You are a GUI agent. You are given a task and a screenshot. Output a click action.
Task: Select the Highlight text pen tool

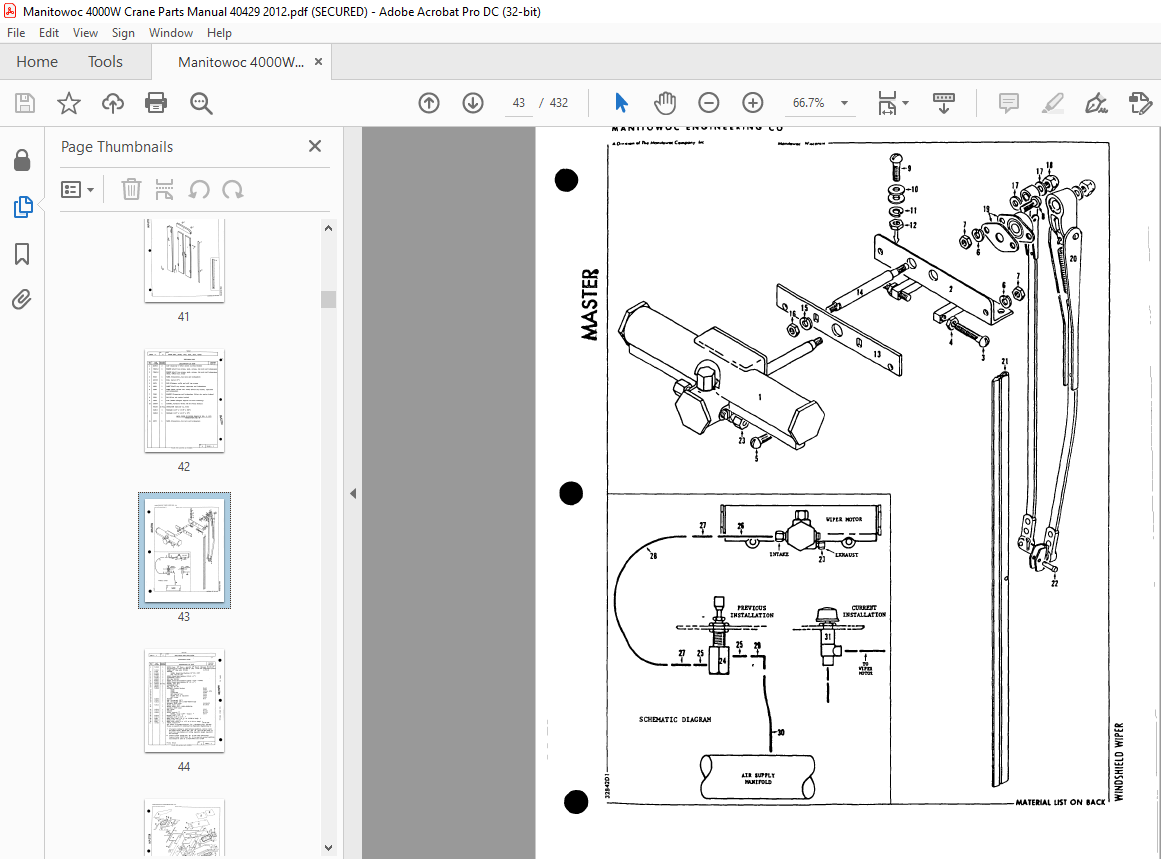point(1052,103)
